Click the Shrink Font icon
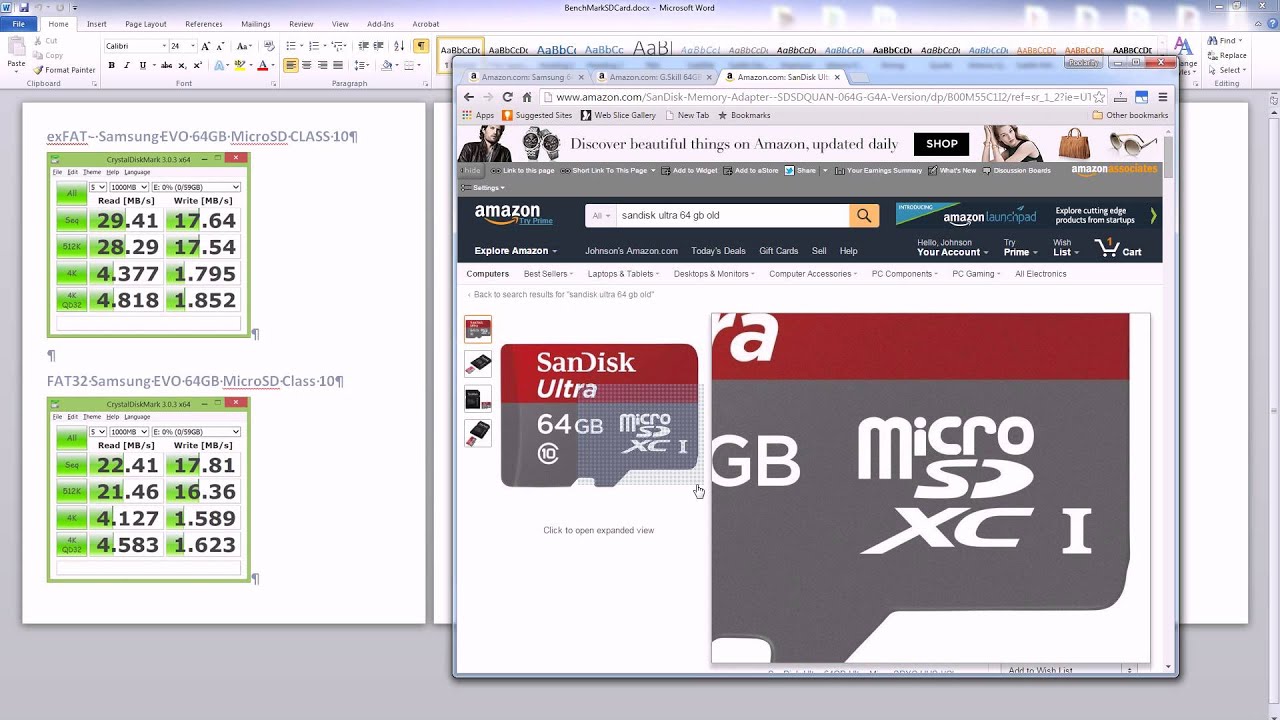Viewport: 1280px width, 720px height. tap(220, 46)
